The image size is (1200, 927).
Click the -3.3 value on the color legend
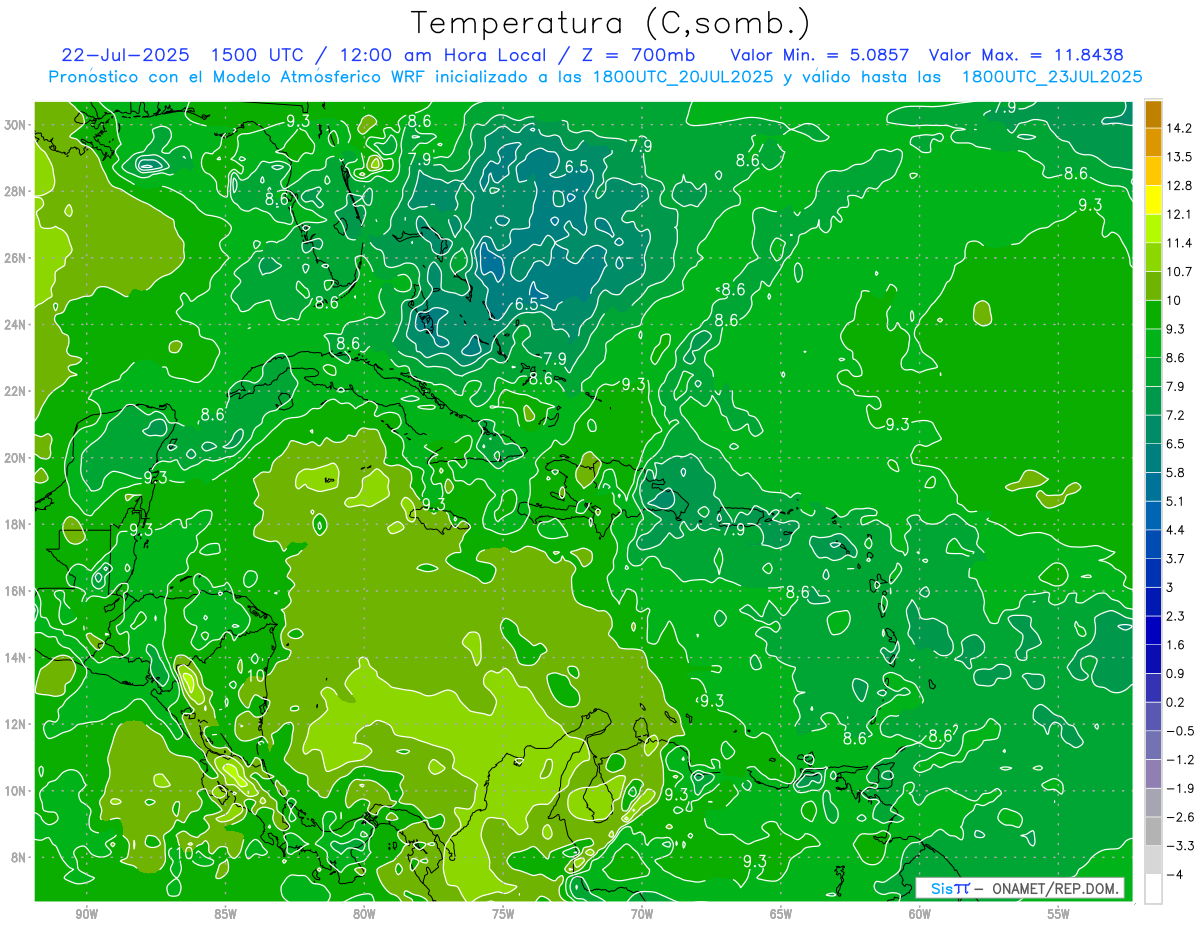(x=1179, y=846)
